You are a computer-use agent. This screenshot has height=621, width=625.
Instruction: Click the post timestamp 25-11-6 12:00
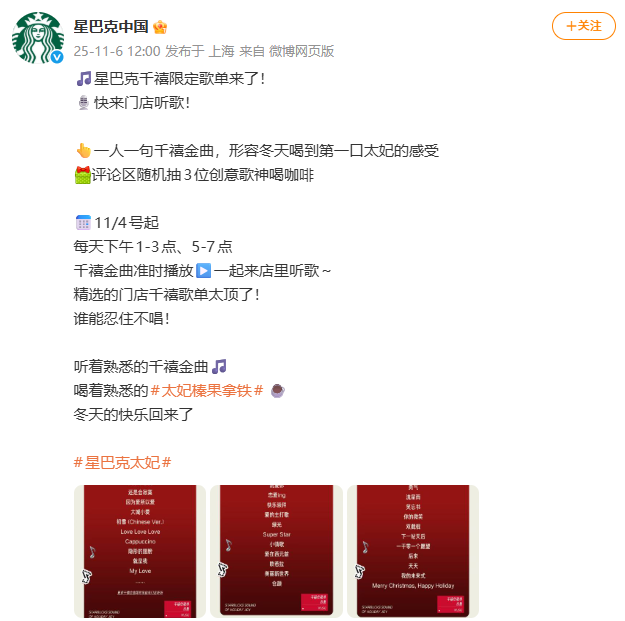point(117,51)
